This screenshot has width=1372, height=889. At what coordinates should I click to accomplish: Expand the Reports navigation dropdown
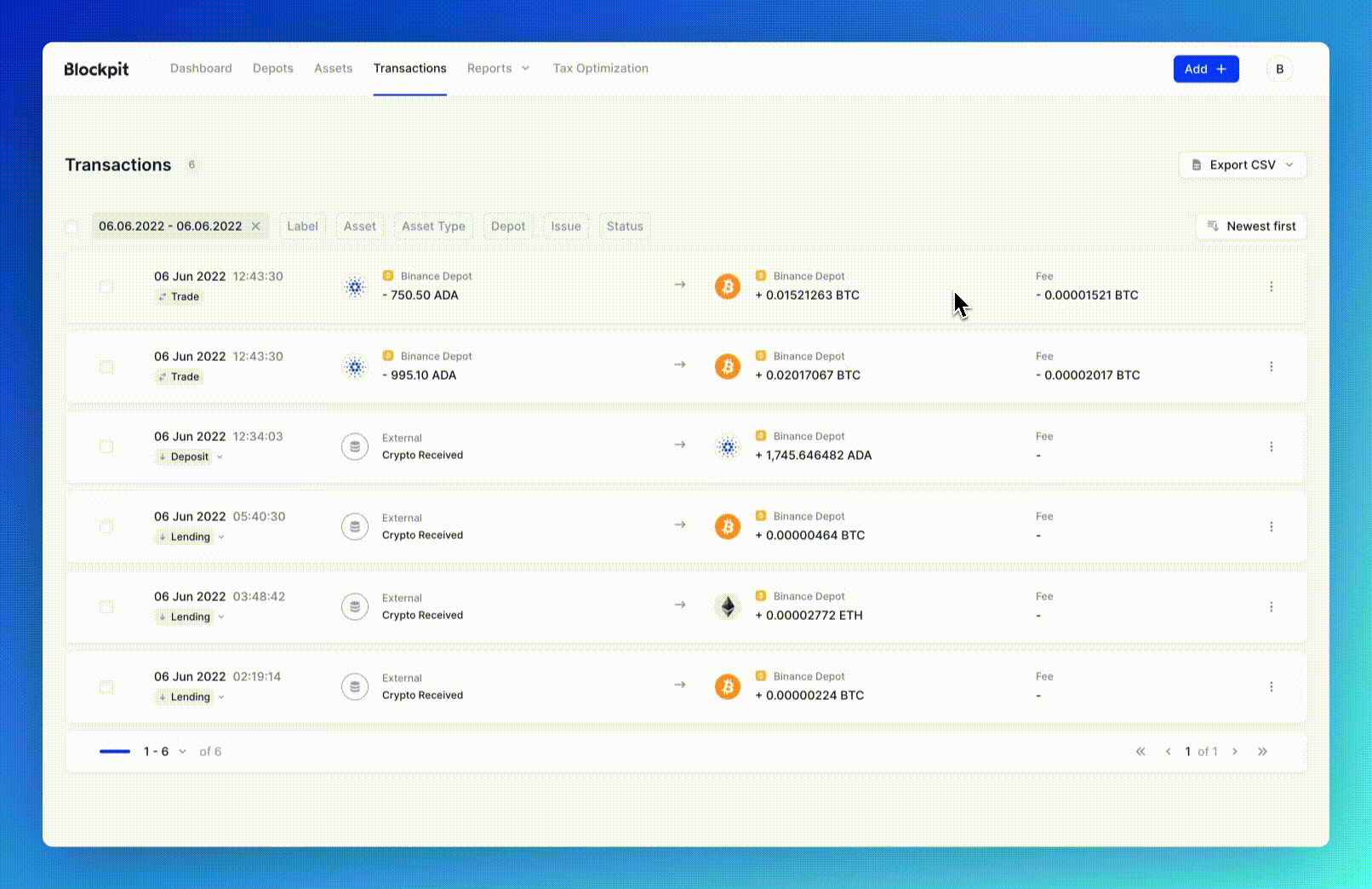[x=499, y=68]
